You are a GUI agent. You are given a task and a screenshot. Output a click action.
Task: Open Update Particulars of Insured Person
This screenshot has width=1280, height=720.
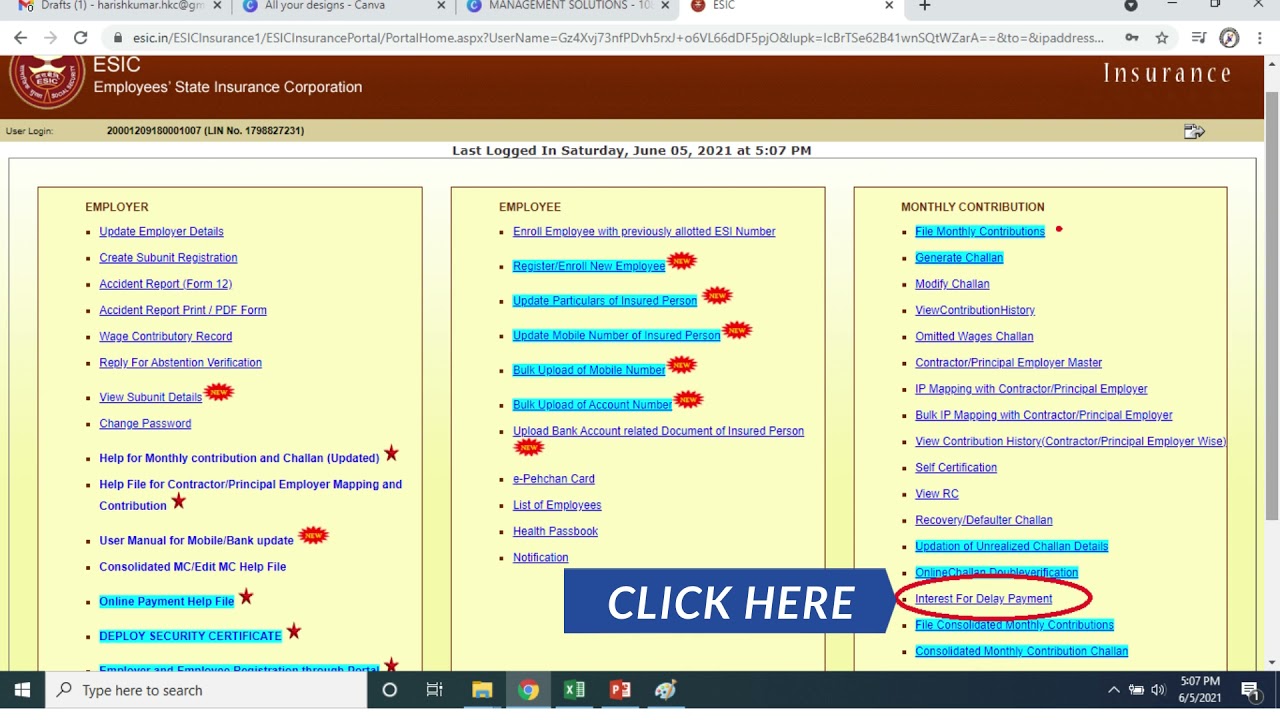[605, 301]
